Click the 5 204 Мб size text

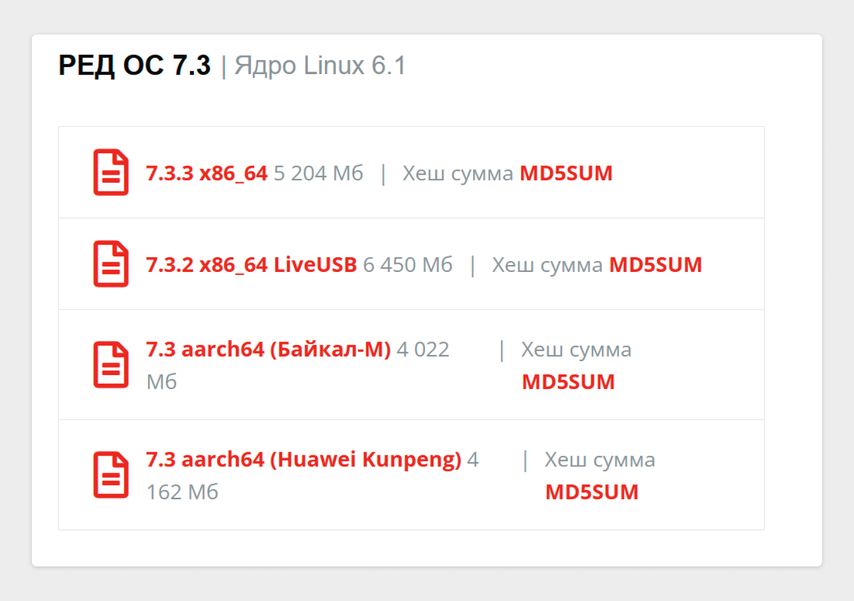pyautogui.click(x=318, y=173)
